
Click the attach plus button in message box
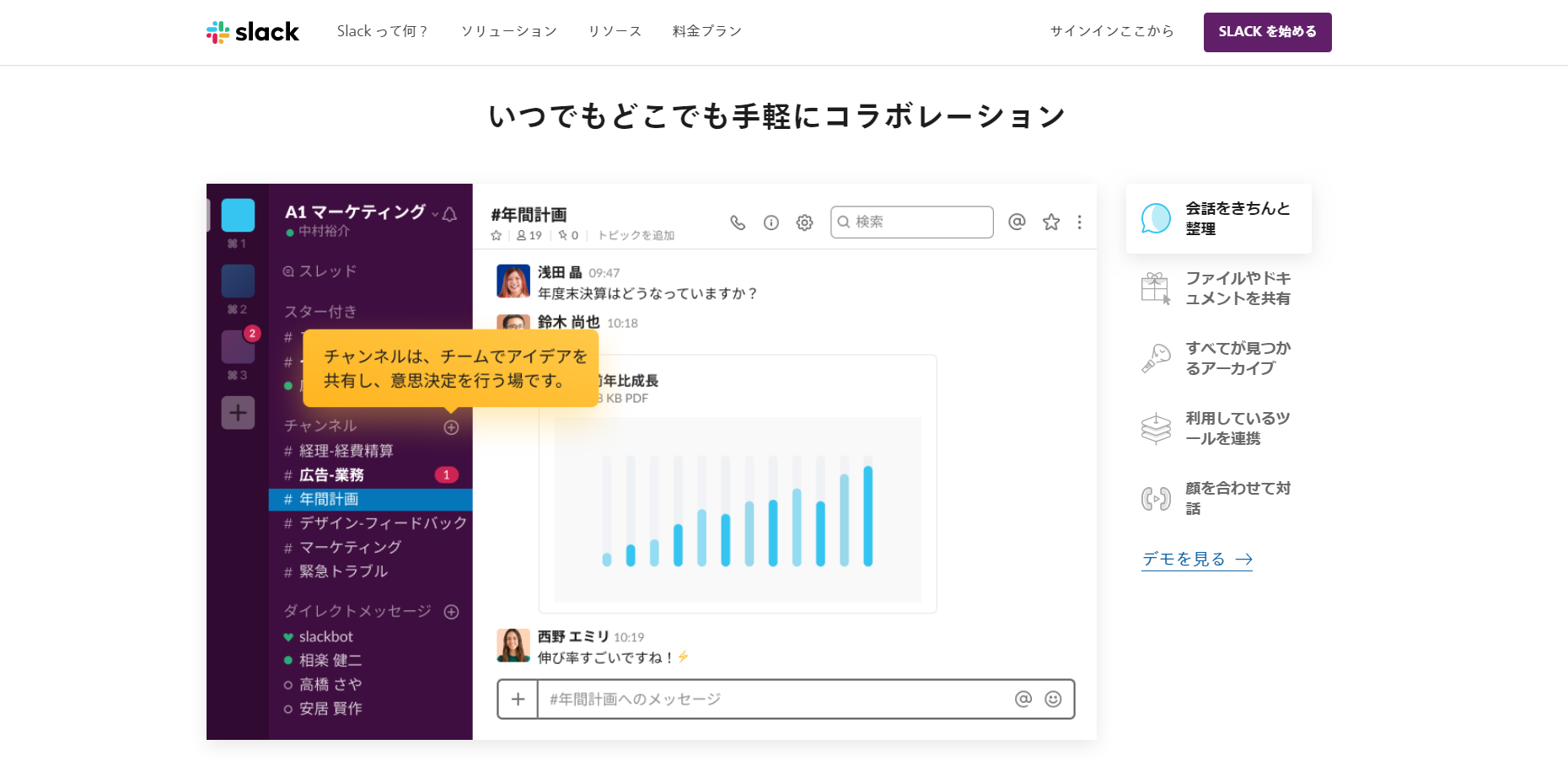pos(518,699)
